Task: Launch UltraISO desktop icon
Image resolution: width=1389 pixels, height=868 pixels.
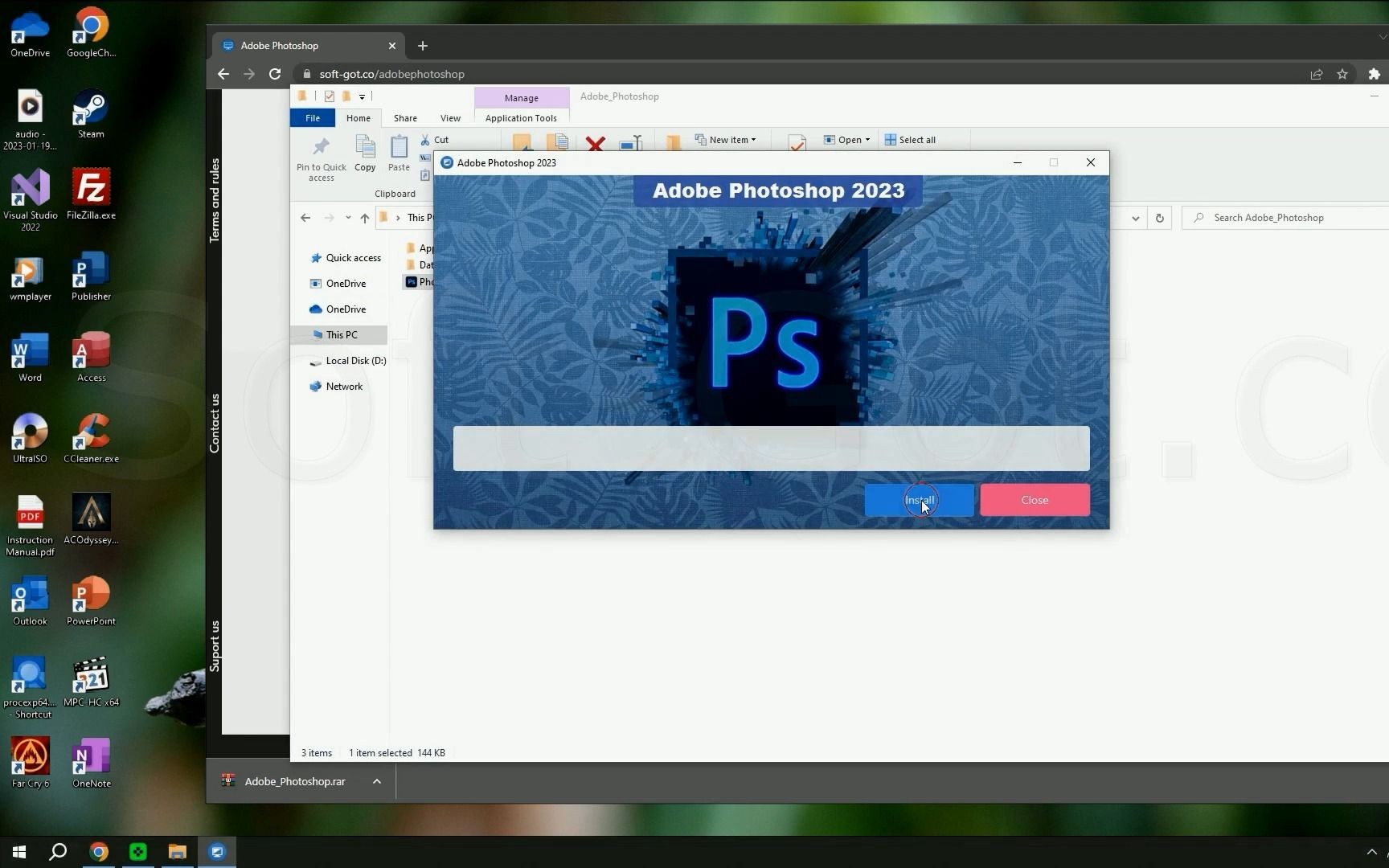Action: click(x=30, y=438)
